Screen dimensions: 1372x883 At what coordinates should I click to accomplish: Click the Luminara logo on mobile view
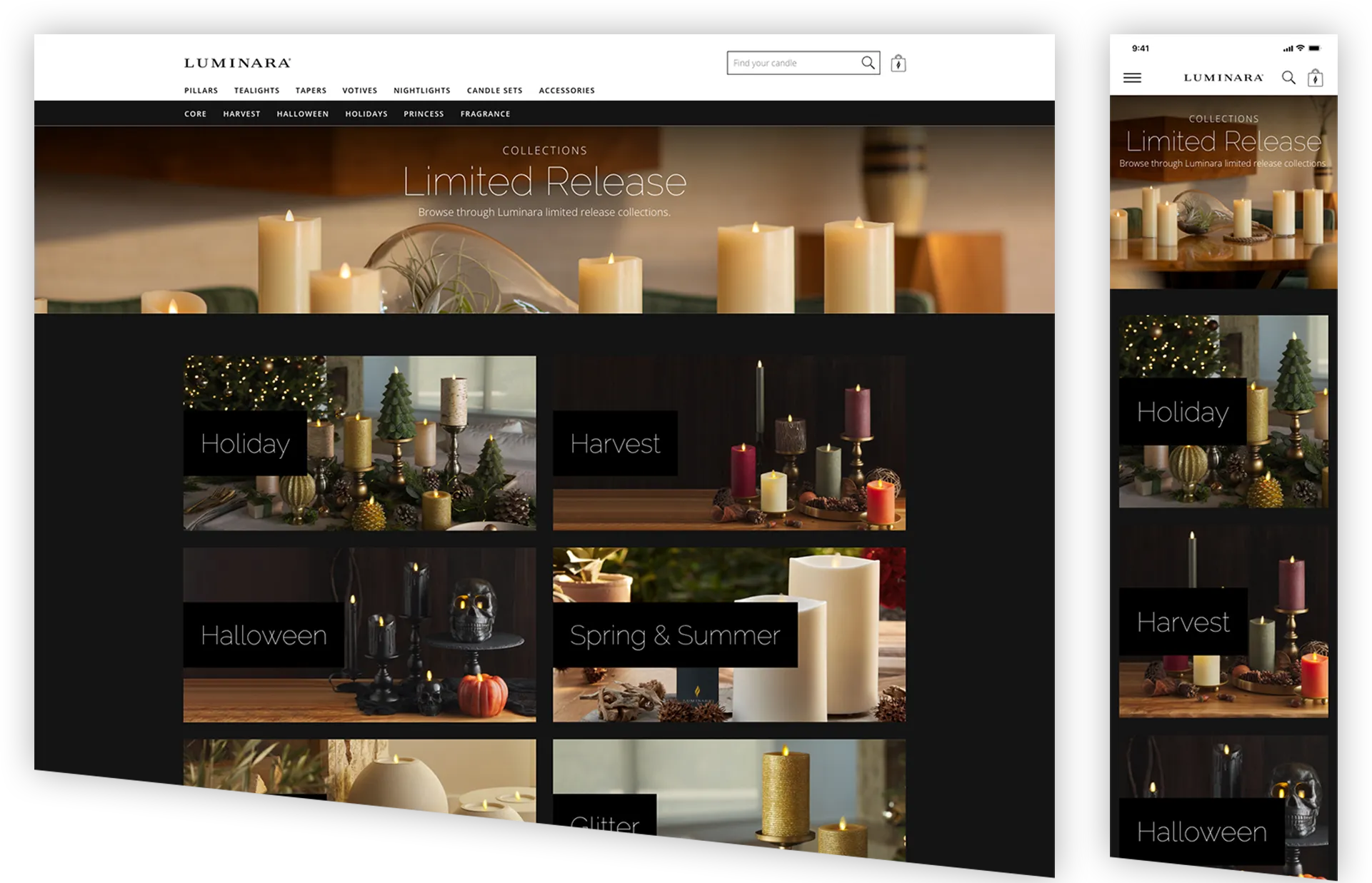coord(1223,77)
